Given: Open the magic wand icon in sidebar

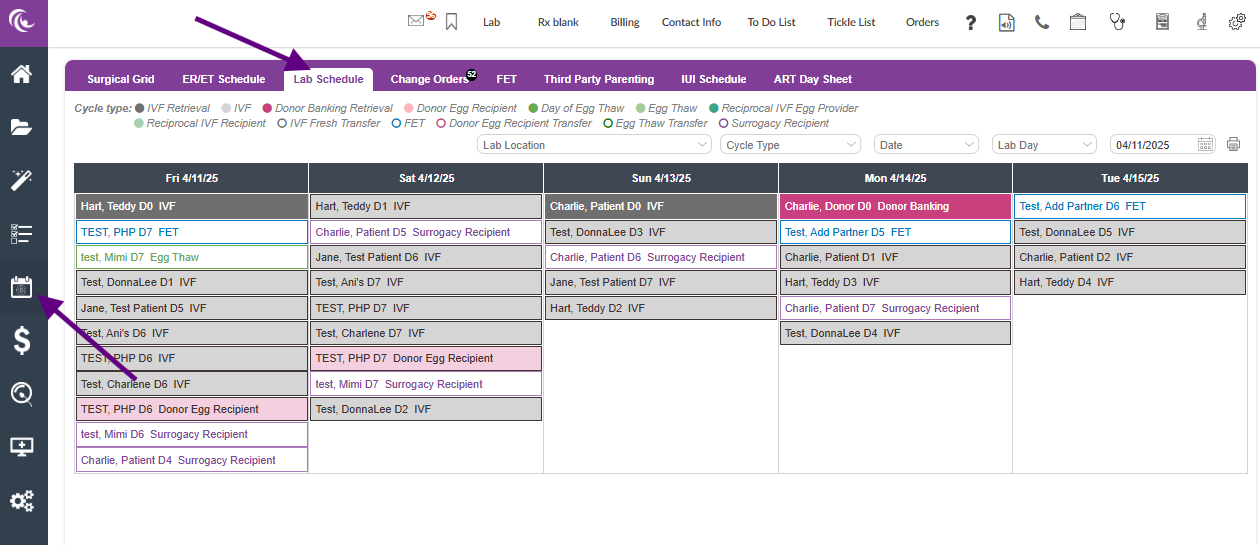Looking at the screenshot, I should tap(22, 180).
